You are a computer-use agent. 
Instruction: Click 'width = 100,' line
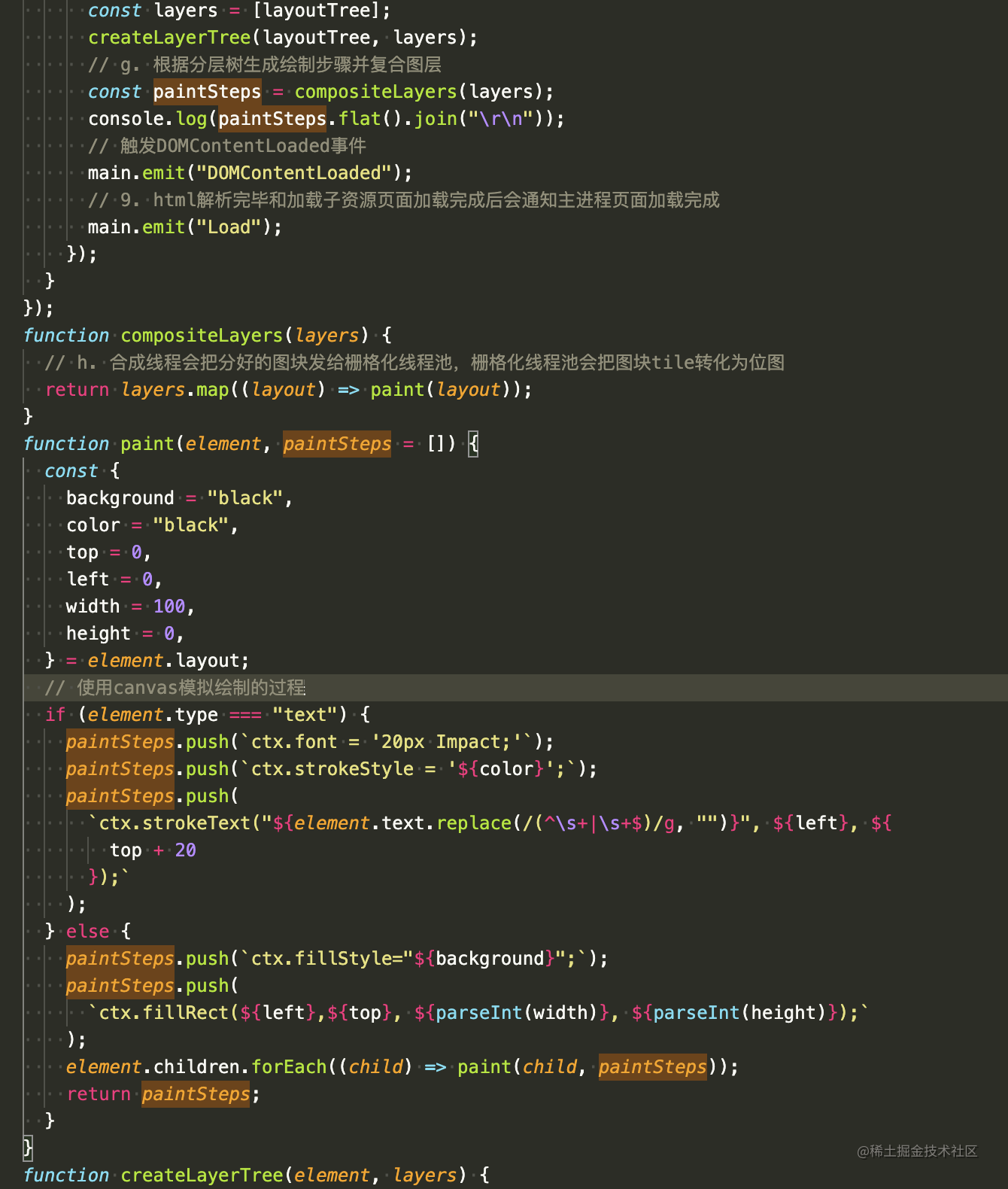coord(131,607)
